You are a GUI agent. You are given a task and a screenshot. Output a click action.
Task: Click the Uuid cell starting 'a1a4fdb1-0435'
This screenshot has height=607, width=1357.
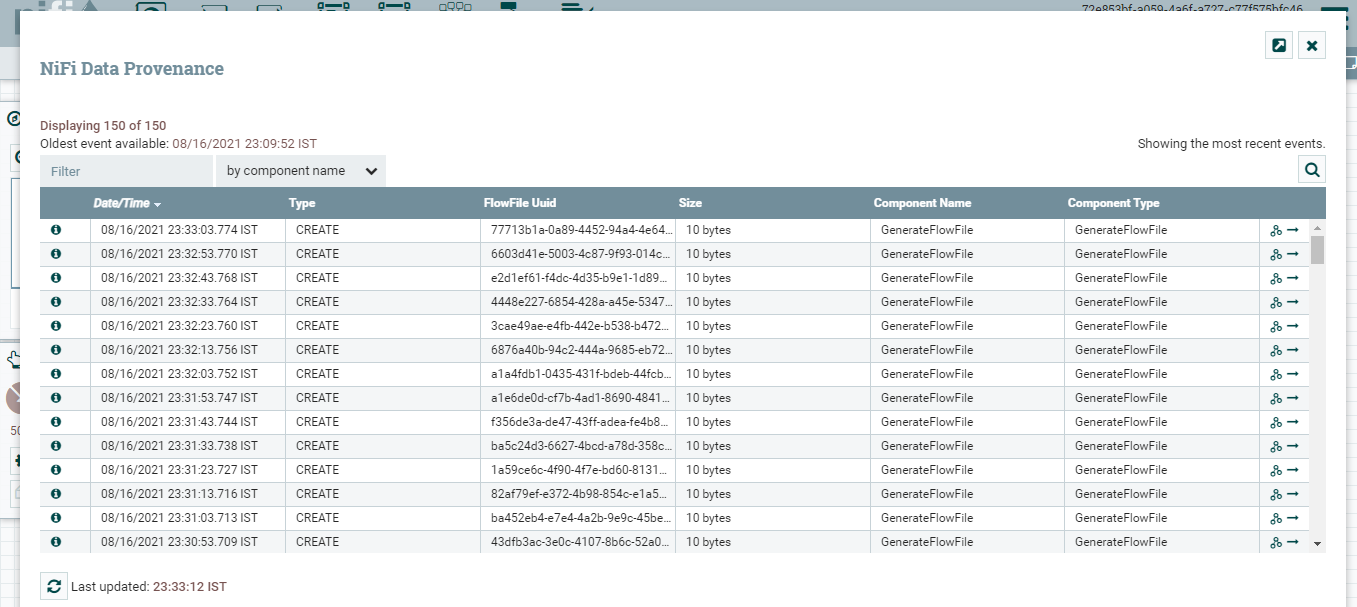point(577,374)
